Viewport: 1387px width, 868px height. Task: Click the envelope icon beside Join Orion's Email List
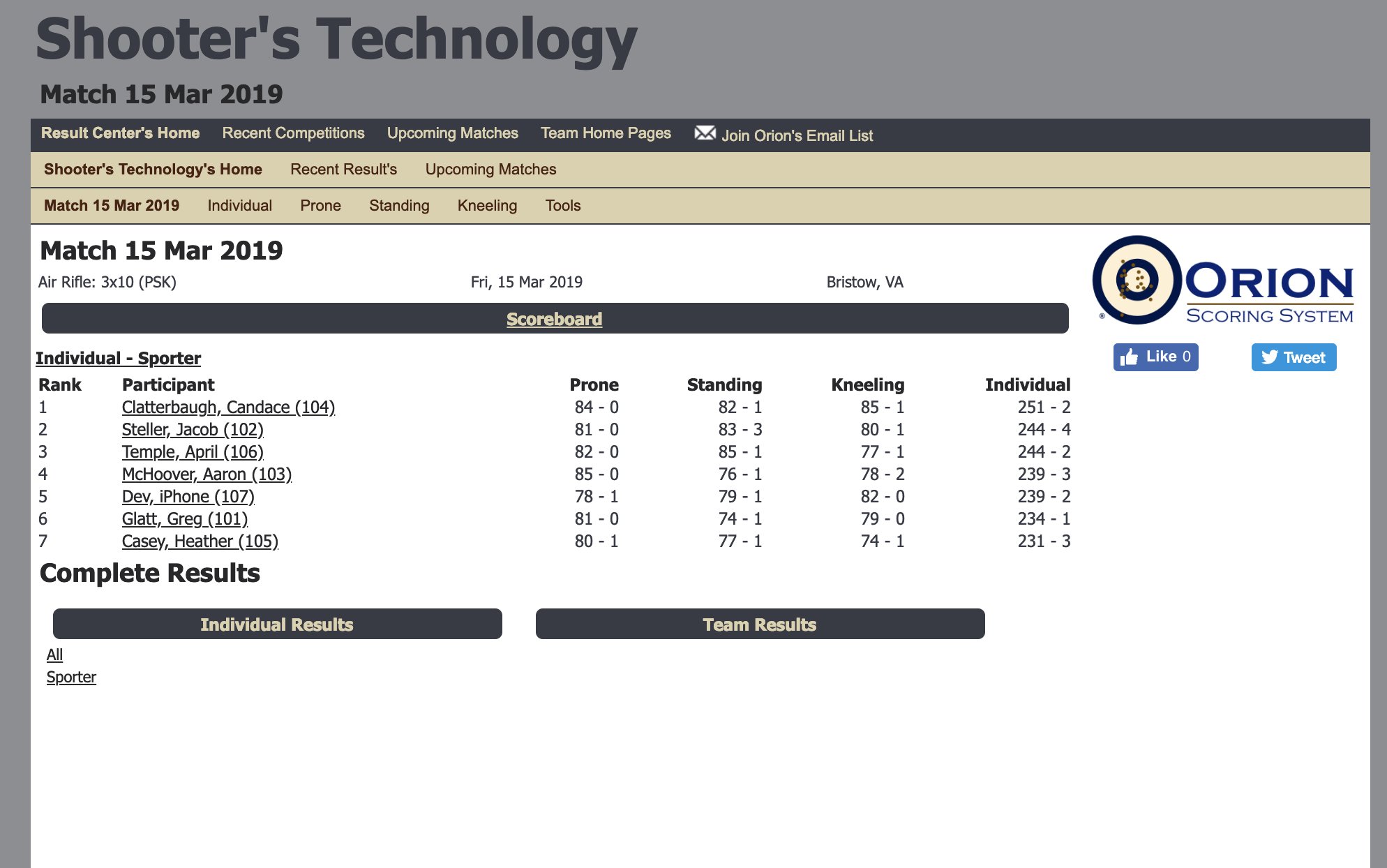click(x=705, y=133)
